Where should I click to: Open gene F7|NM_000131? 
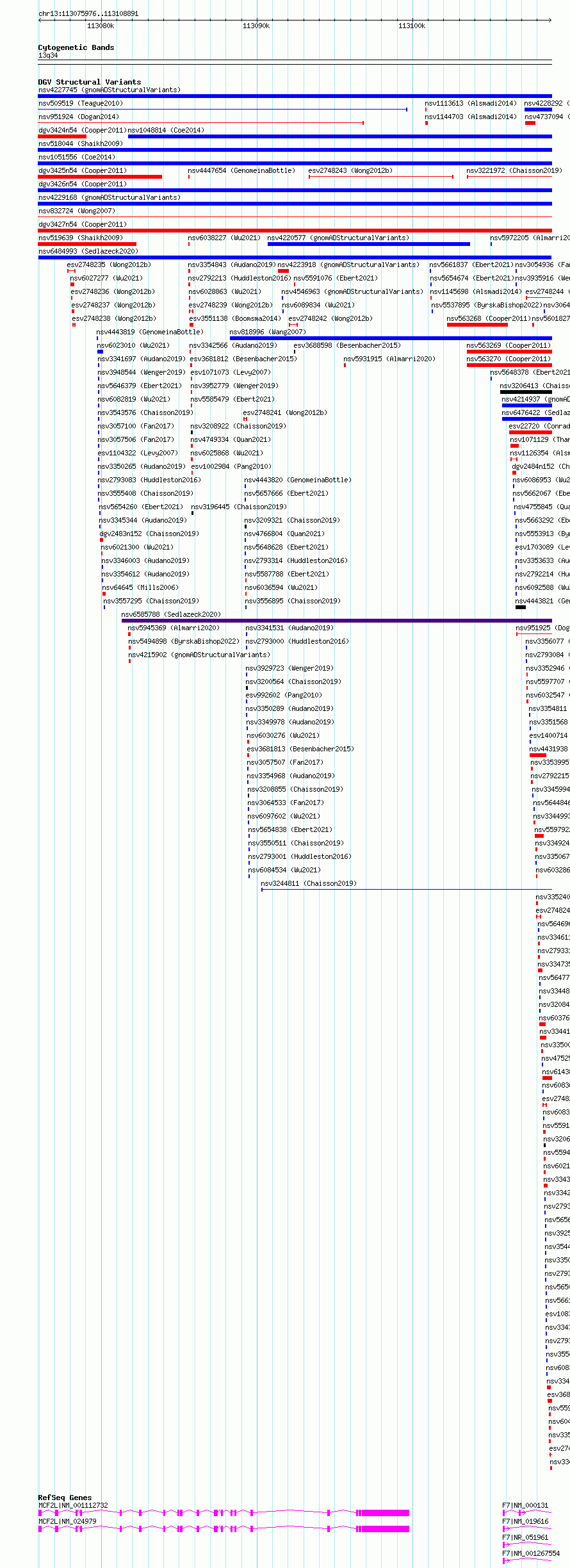525,1505
